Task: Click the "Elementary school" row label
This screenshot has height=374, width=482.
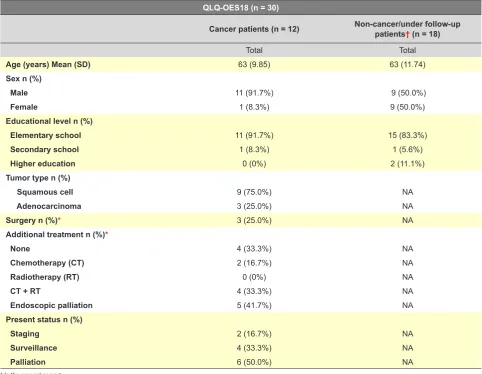Action: (x=46, y=135)
